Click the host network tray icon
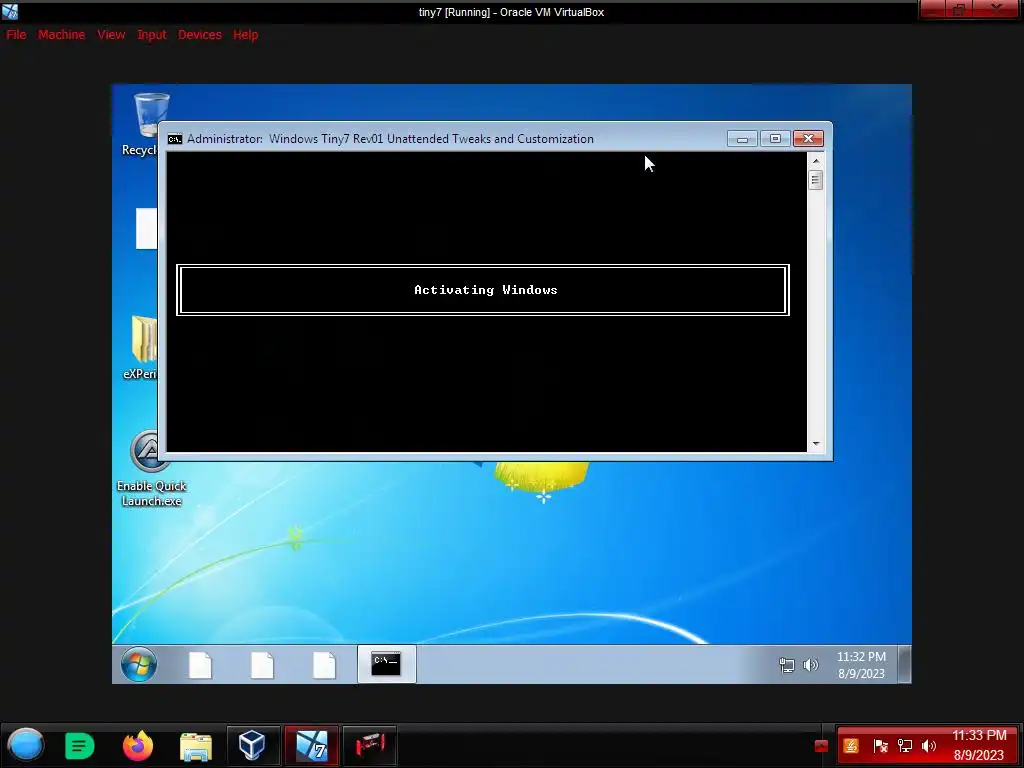The image size is (1024, 768). coord(905,746)
